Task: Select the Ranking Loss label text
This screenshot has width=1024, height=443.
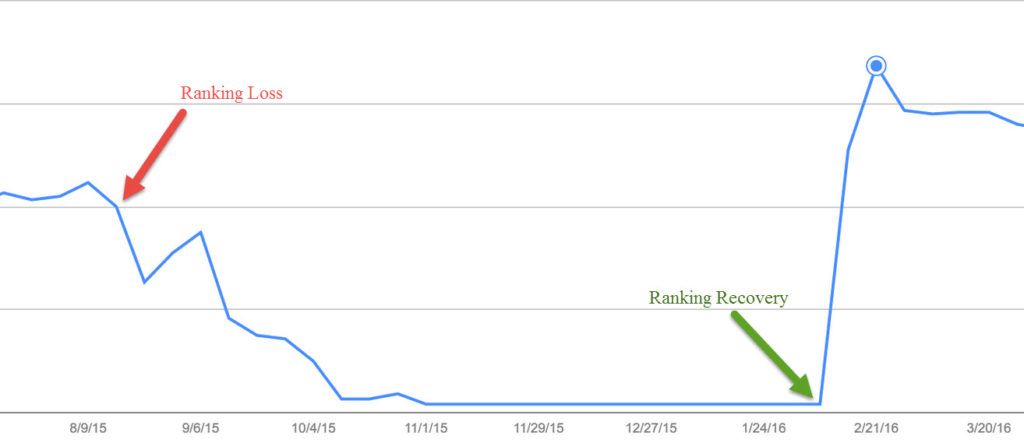Action: click(x=232, y=93)
